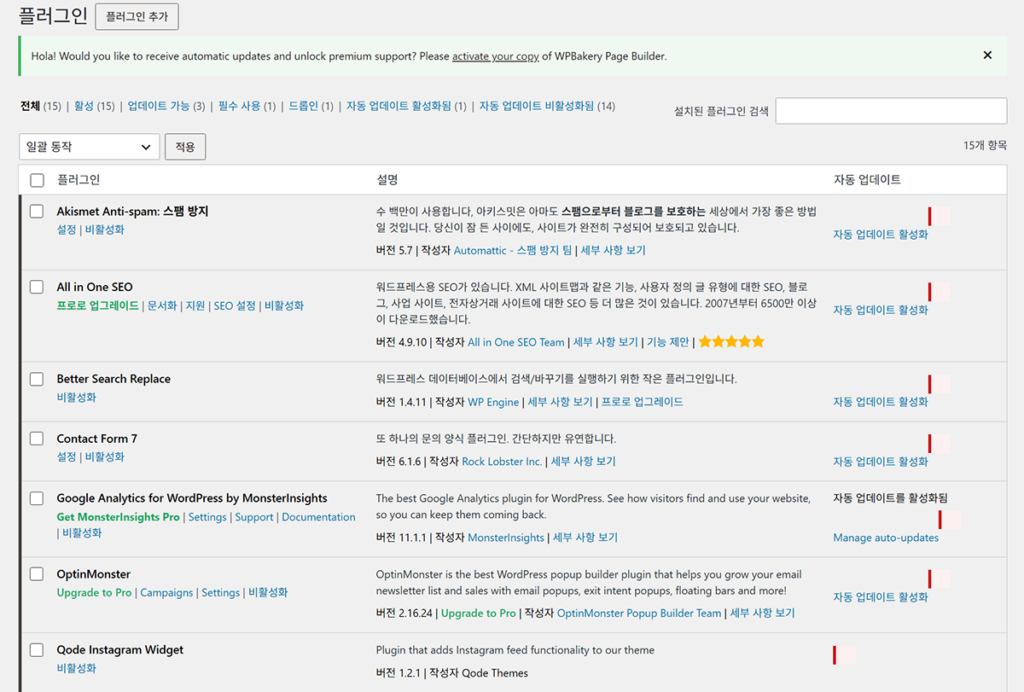
Task: Click 프로로 업그레이드 for All in One SEO
Action: pyautogui.click(x=98, y=306)
